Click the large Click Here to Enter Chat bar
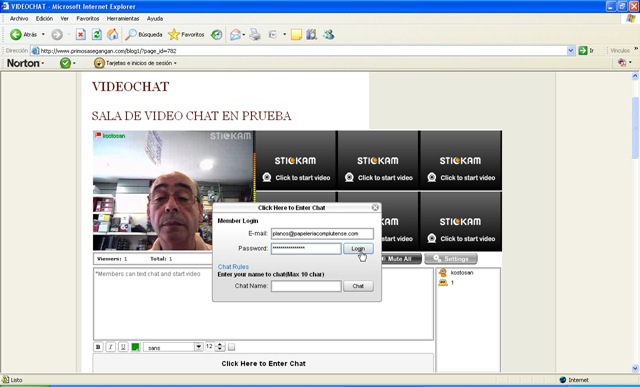Viewport: 640px width, 387px height. tap(263, 363)
